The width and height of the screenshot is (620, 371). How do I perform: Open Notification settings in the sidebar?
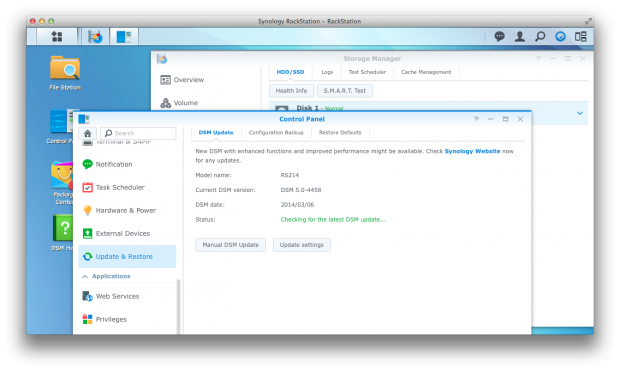(127, 164)
